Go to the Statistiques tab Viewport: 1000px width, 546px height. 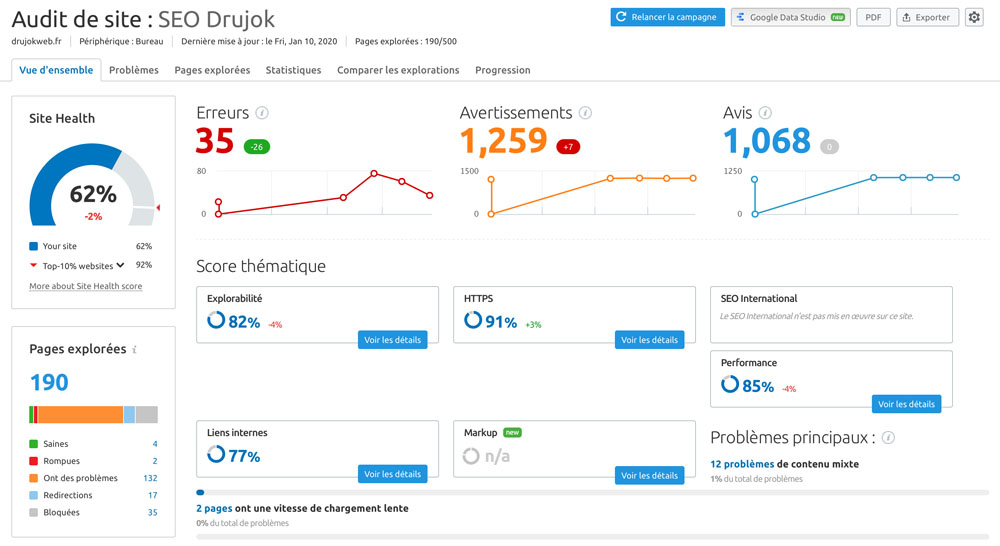293,70
